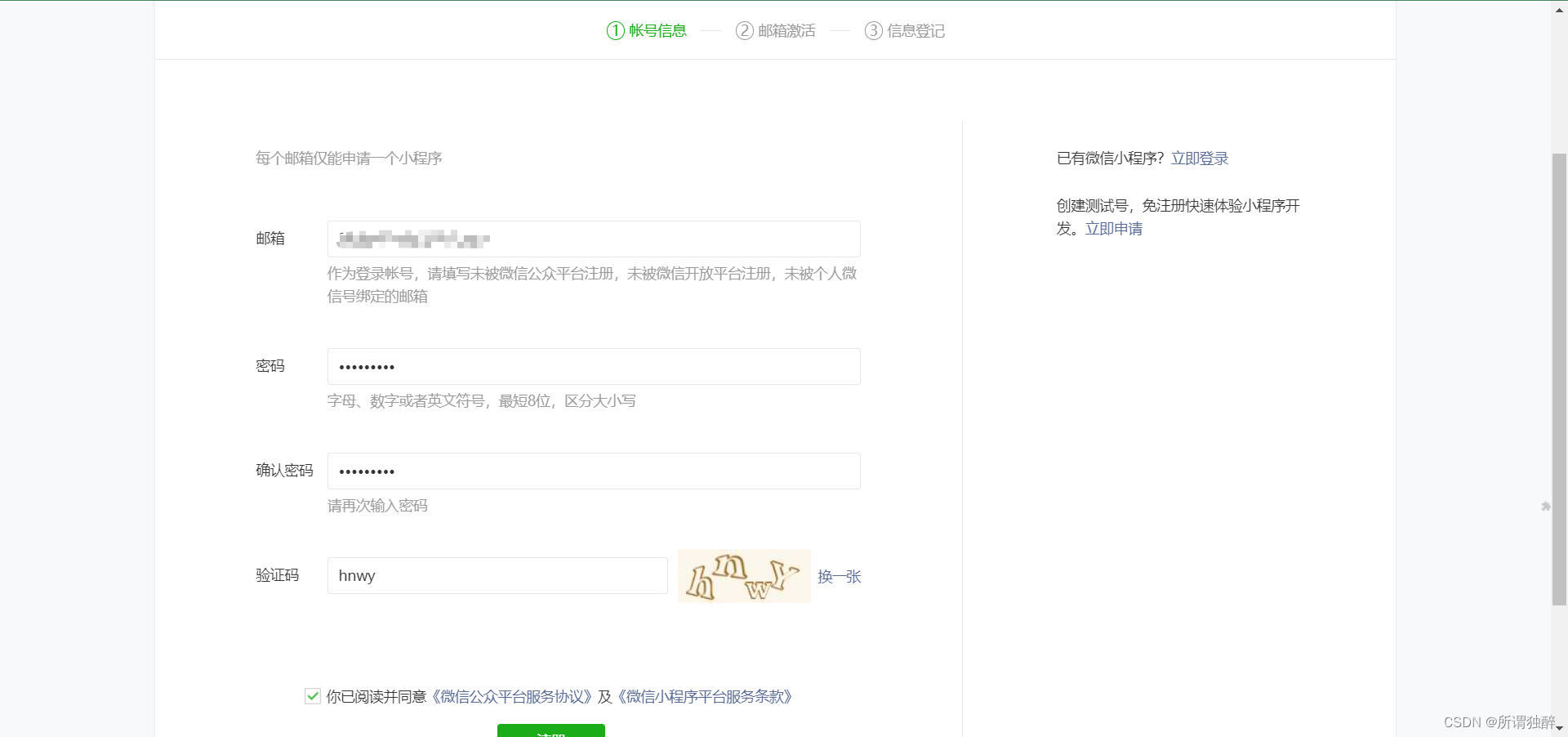Click the captcha image hnwy
Viewport: 1568px width, 737px height.
pyautogui.click(x=744, y=576)
